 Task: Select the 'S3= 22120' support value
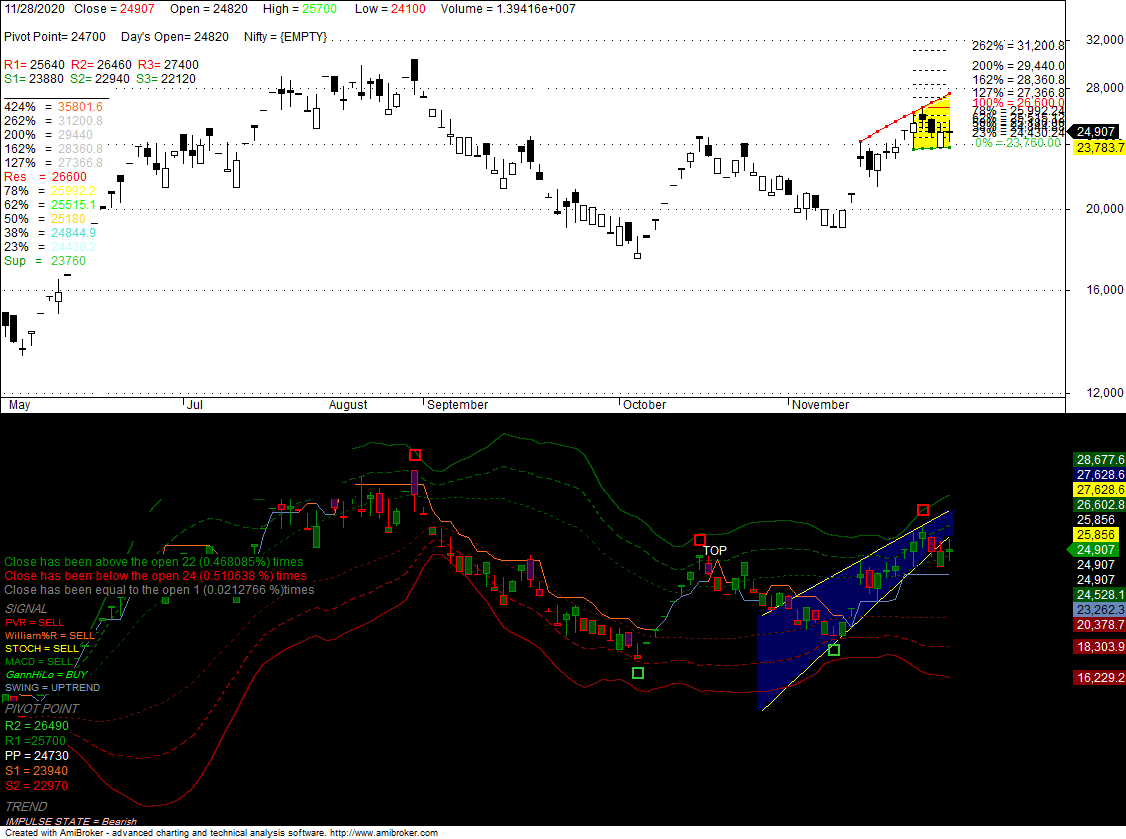[166, 79]
